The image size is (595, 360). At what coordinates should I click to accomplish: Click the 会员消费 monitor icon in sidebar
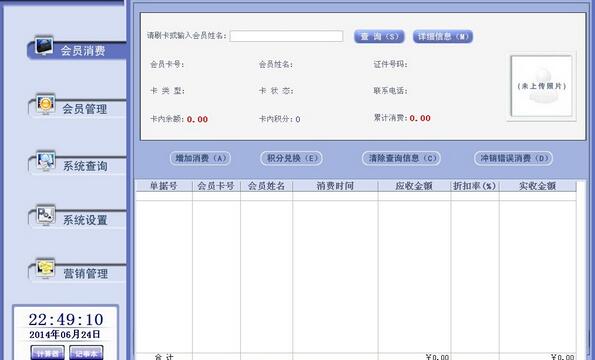click(x=44, y=46)
